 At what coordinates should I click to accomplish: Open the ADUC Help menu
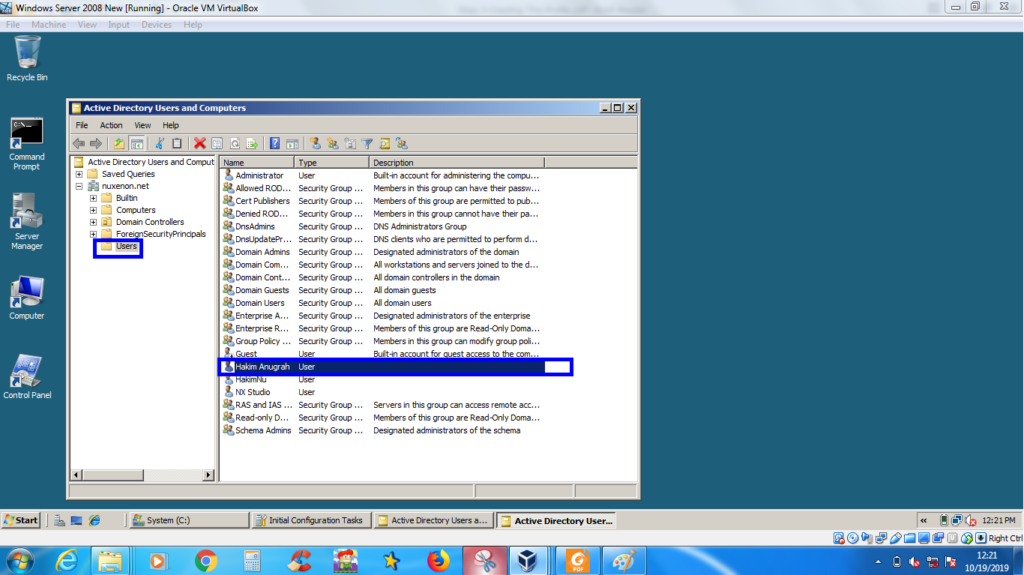pyautogui.click(x=170, y=125)
